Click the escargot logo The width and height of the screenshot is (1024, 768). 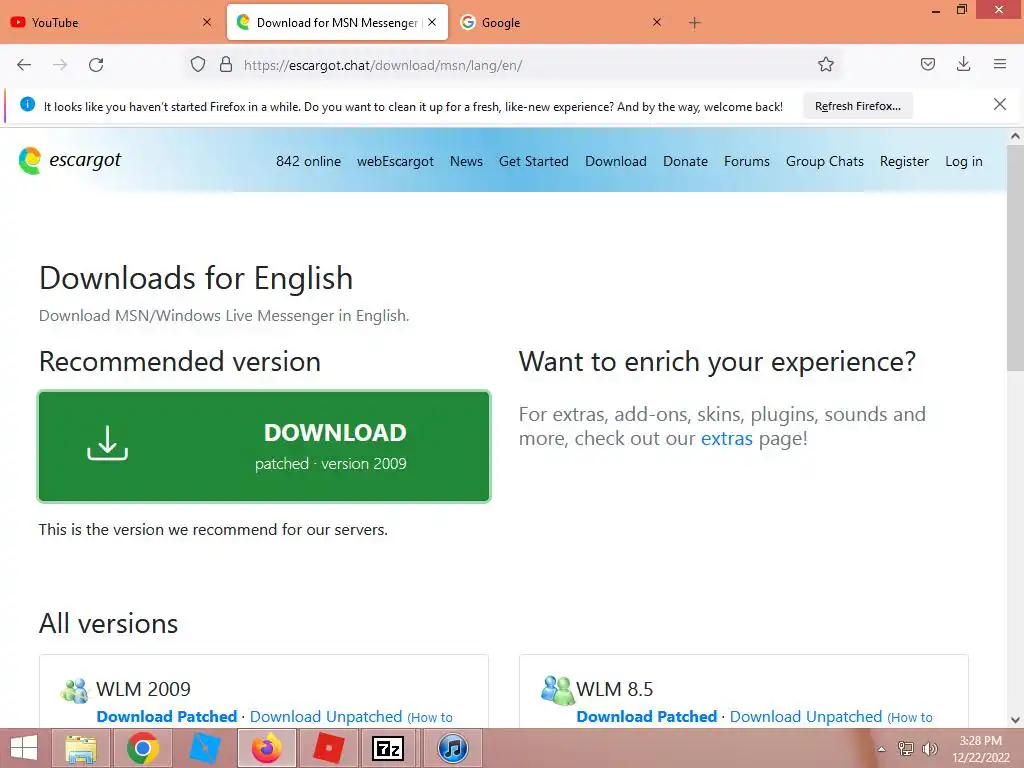(x=70, y=161)
